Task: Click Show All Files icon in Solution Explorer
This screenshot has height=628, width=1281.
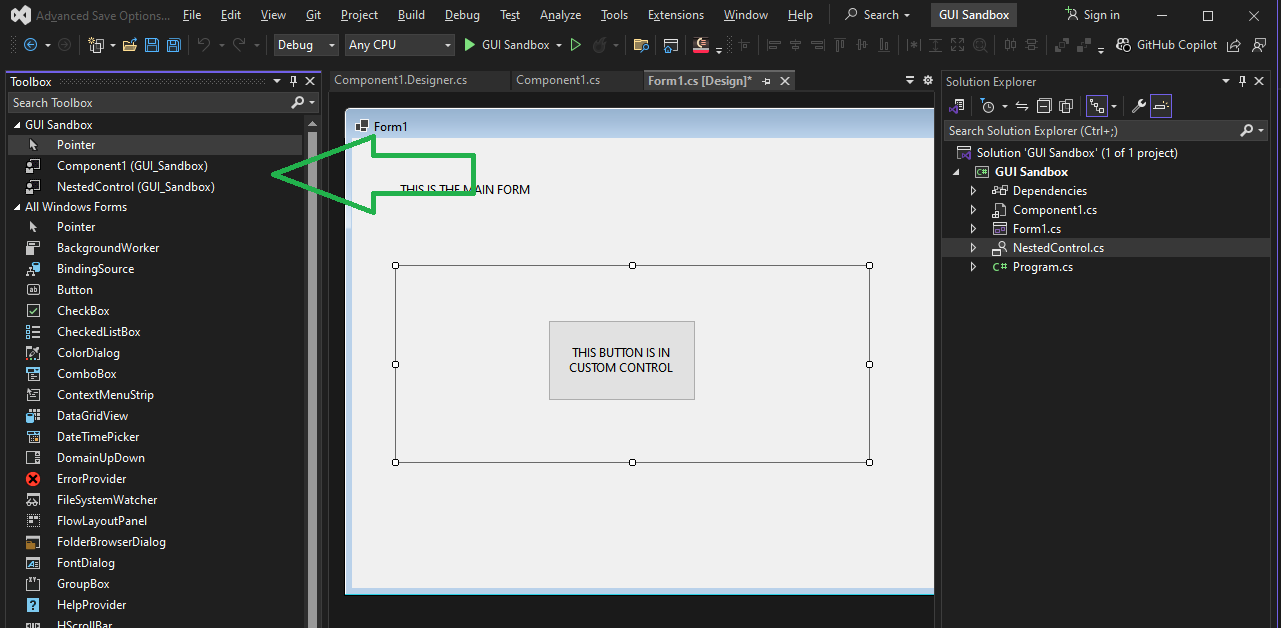Action: 1066,106
